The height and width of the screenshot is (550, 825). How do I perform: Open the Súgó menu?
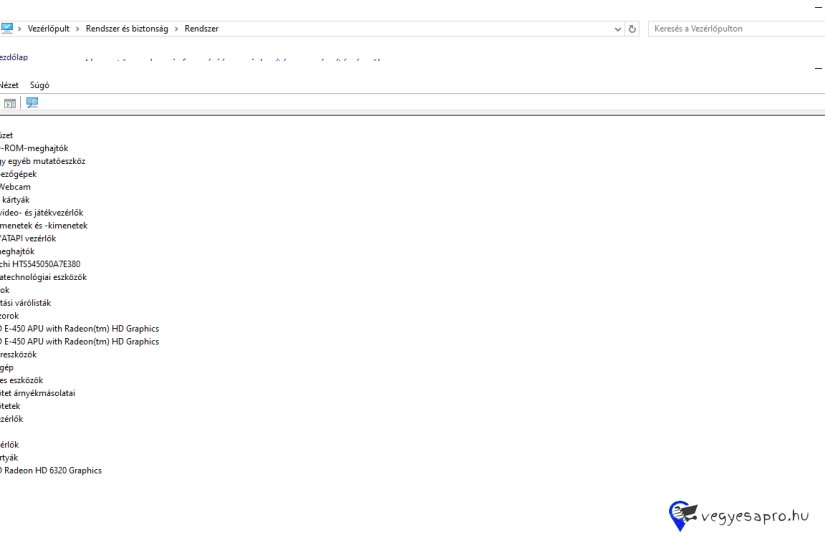[x=40, y=85]
